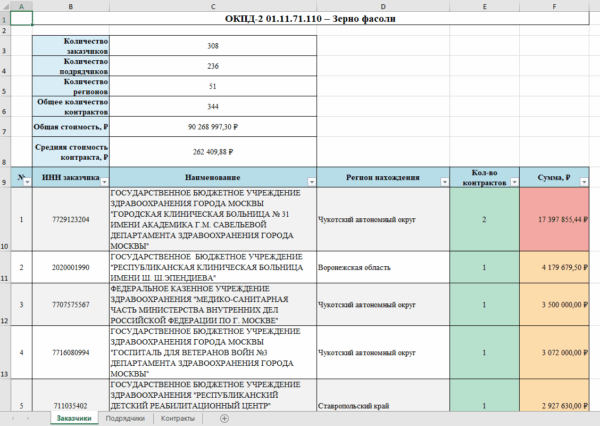Switch to the Контракты sheet tab
Viewport: 600px width, 426px height.
178,418
